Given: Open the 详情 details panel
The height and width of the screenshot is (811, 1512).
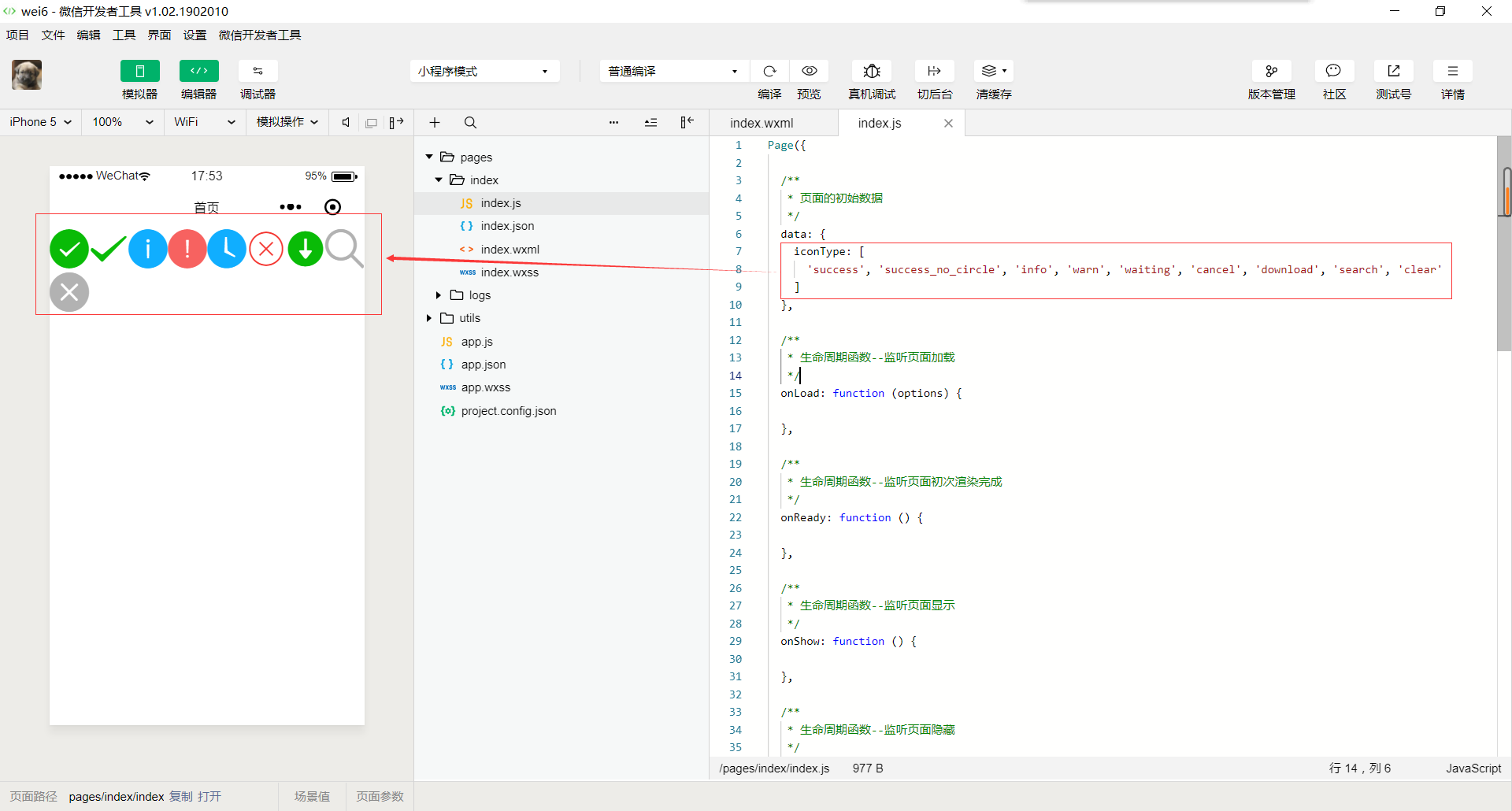Looking at the screenshot, I should coord(1453,71).
